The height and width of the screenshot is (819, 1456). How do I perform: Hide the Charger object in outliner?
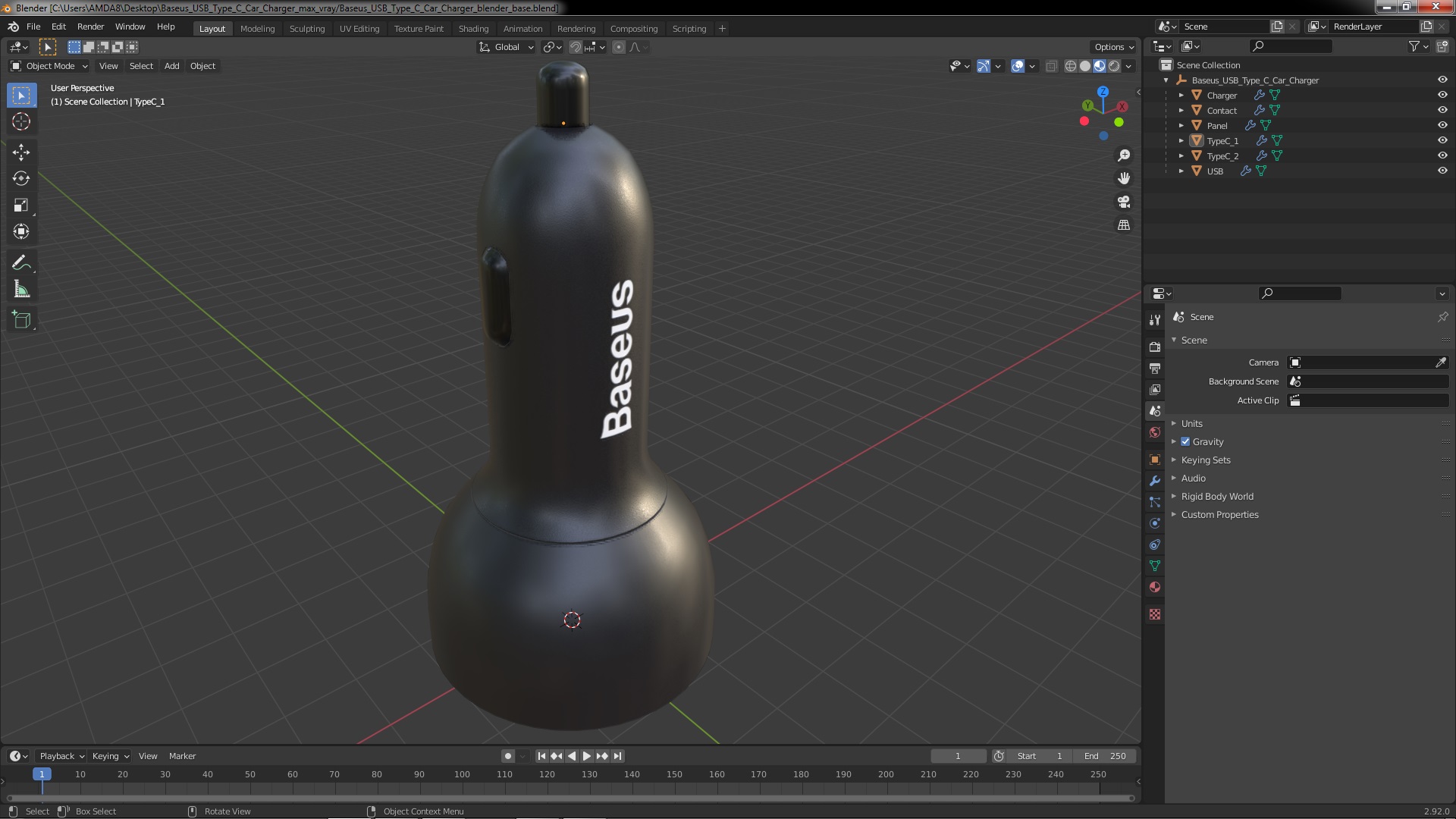(x=1442, y=95)
